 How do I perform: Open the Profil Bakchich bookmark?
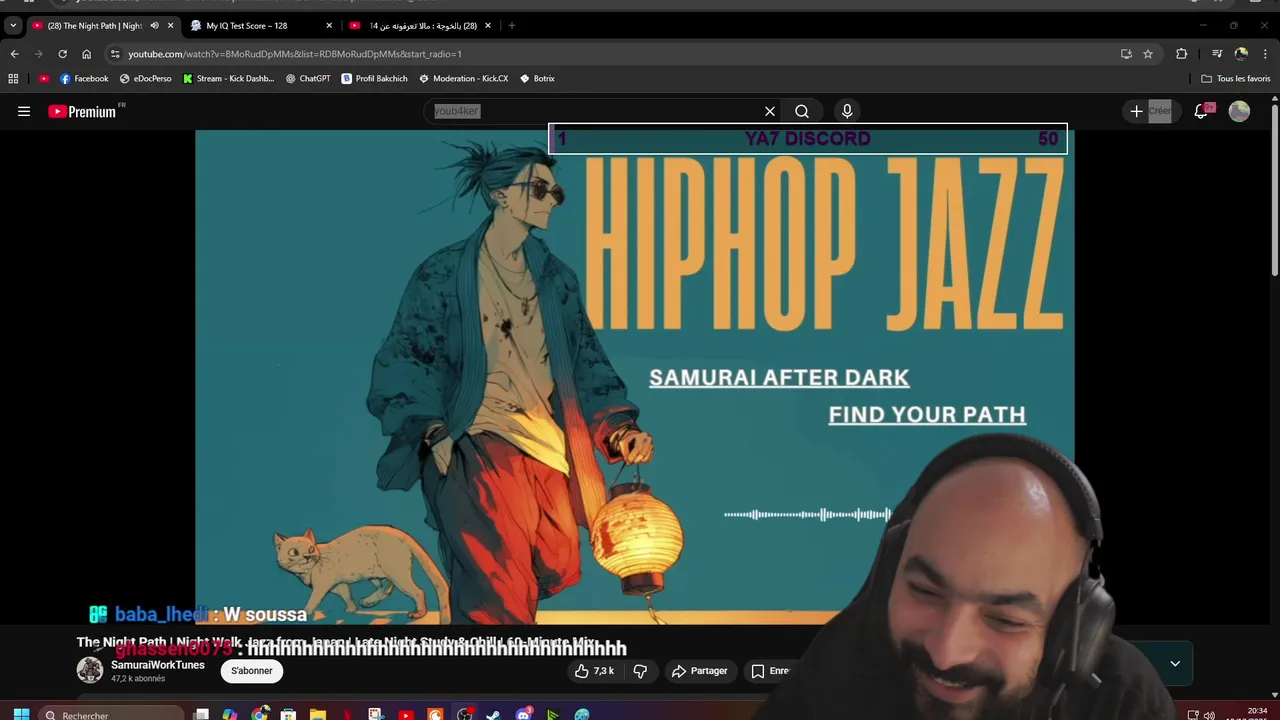(x=374, y=78)
